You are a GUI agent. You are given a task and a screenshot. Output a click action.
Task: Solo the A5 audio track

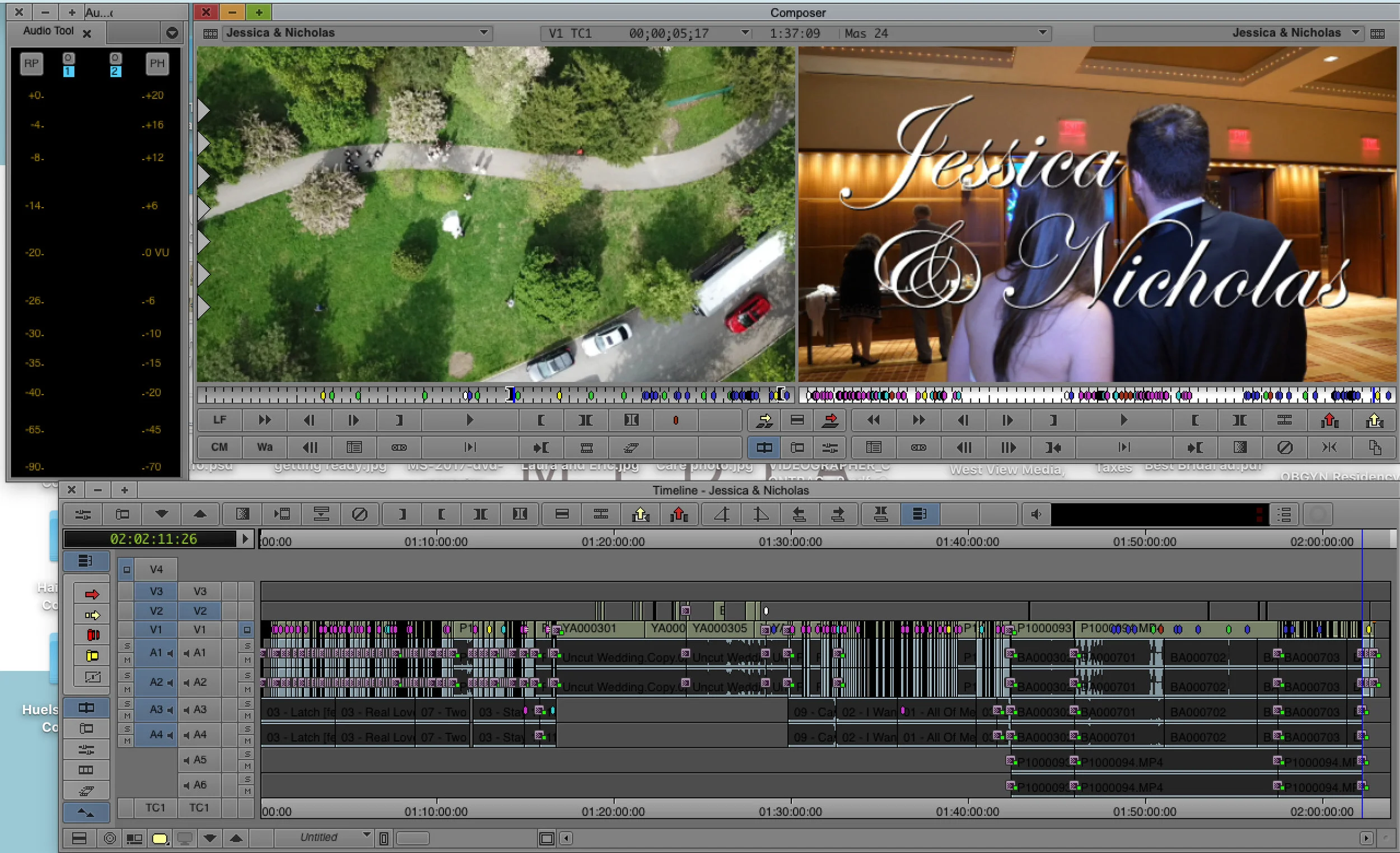coord(247,753)
